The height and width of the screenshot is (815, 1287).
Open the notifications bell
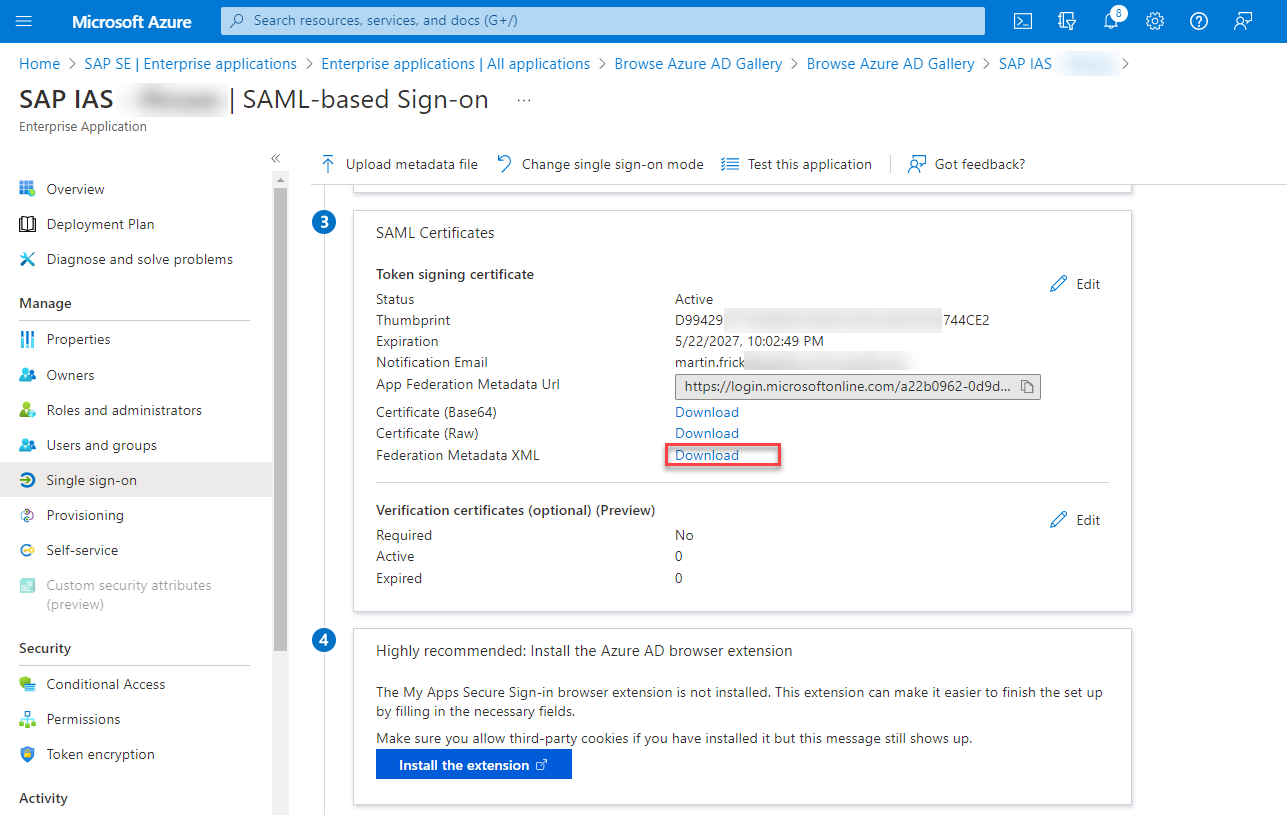tap(1111, 21)
